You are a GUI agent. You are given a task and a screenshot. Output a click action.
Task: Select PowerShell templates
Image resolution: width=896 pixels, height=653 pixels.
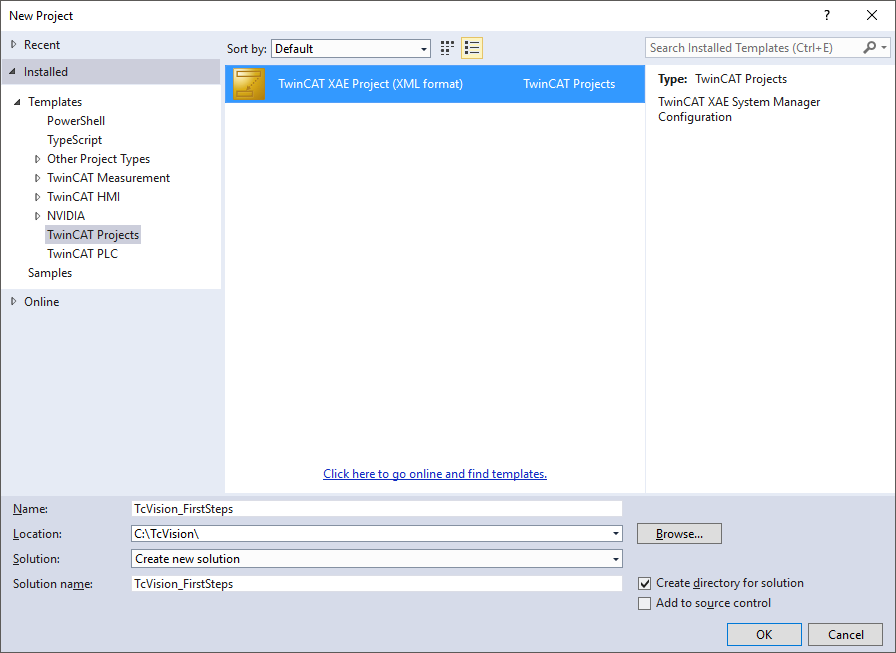tap(76, 121)
